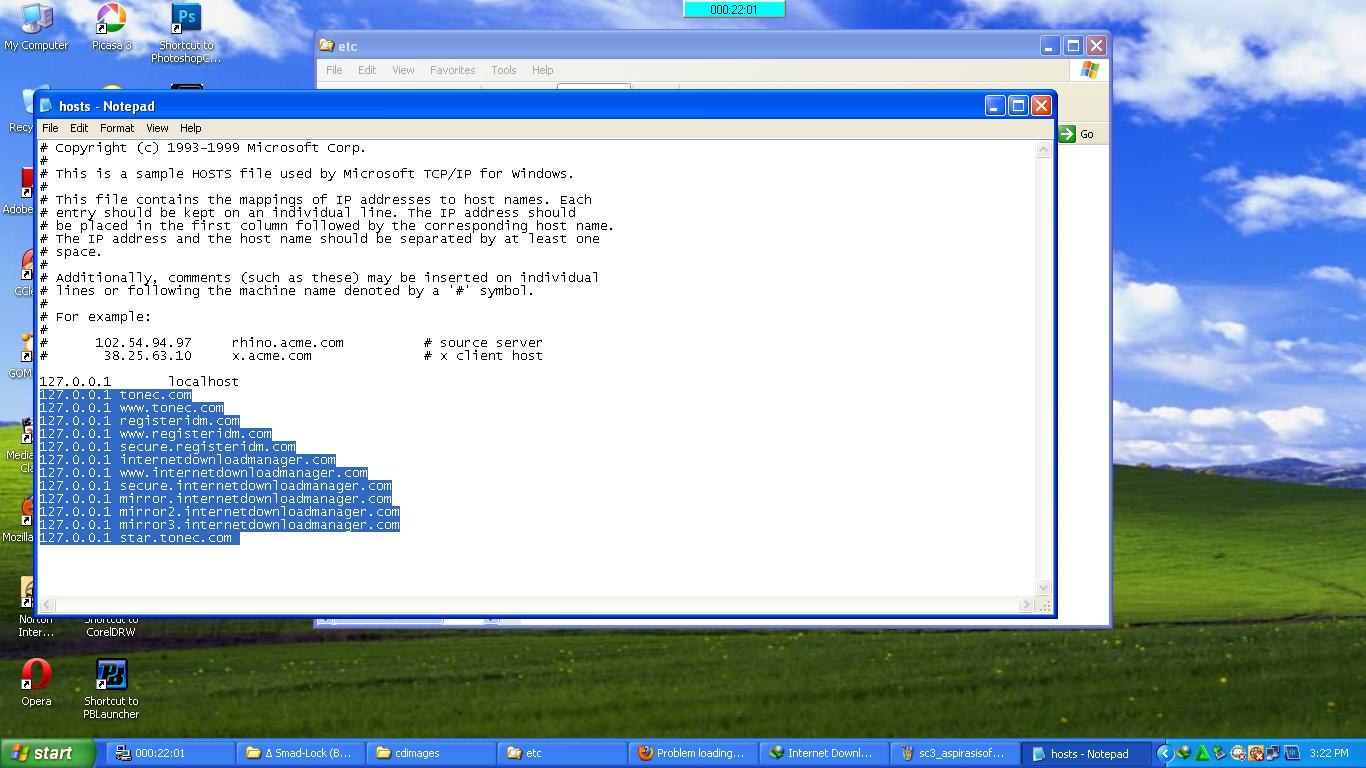Viewport: 1366px width, 768px height.
Task: Open the network connection tray icon
Action: 1273,753
